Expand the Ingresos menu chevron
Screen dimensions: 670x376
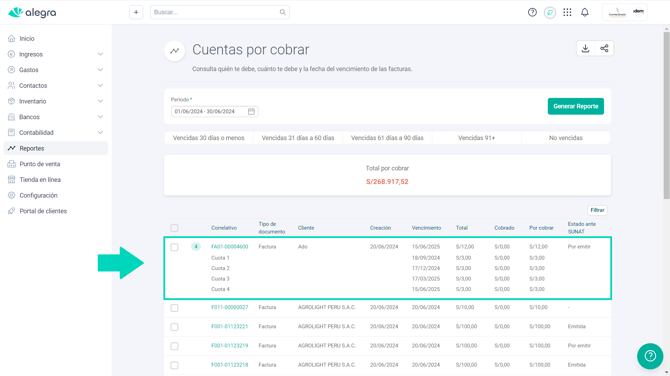pyautogui.click(x=100, y=54)
